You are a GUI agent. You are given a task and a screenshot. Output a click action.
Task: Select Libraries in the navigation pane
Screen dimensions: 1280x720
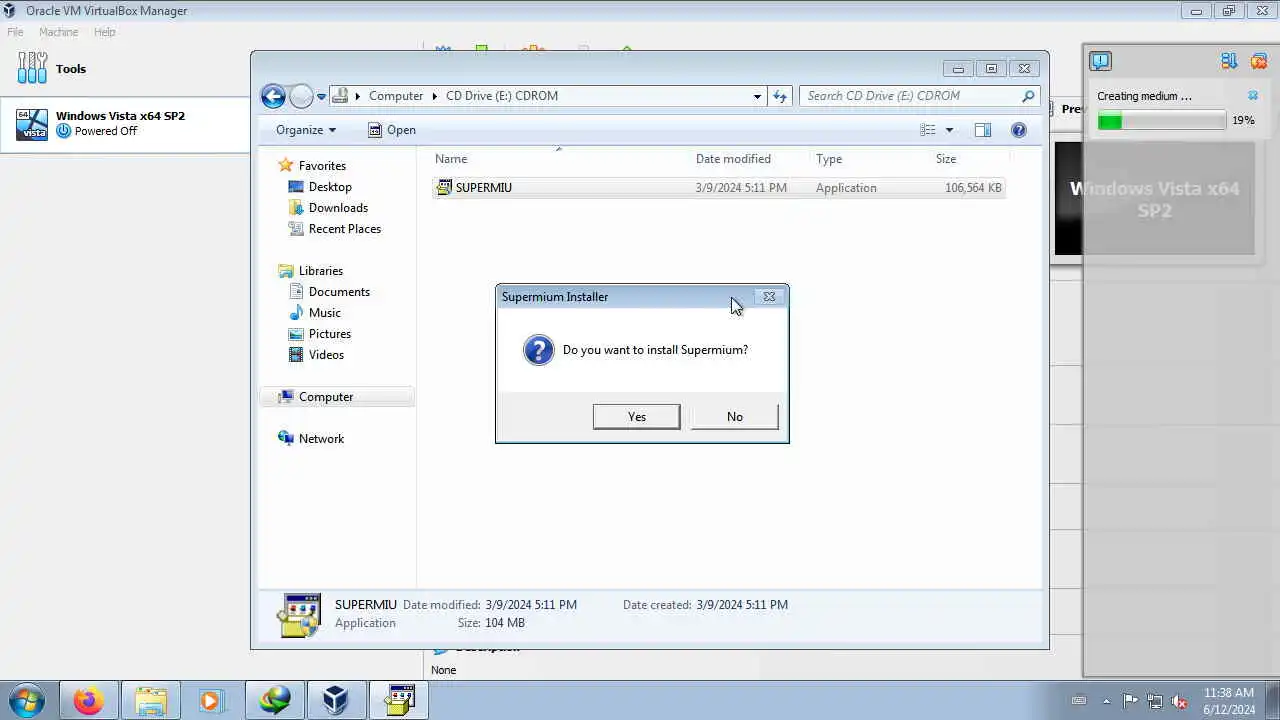320,271
